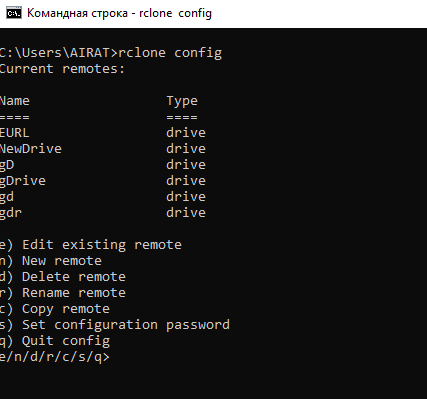
Task: Click the 'Current remotes:' line
Action: tap(62, 69)
